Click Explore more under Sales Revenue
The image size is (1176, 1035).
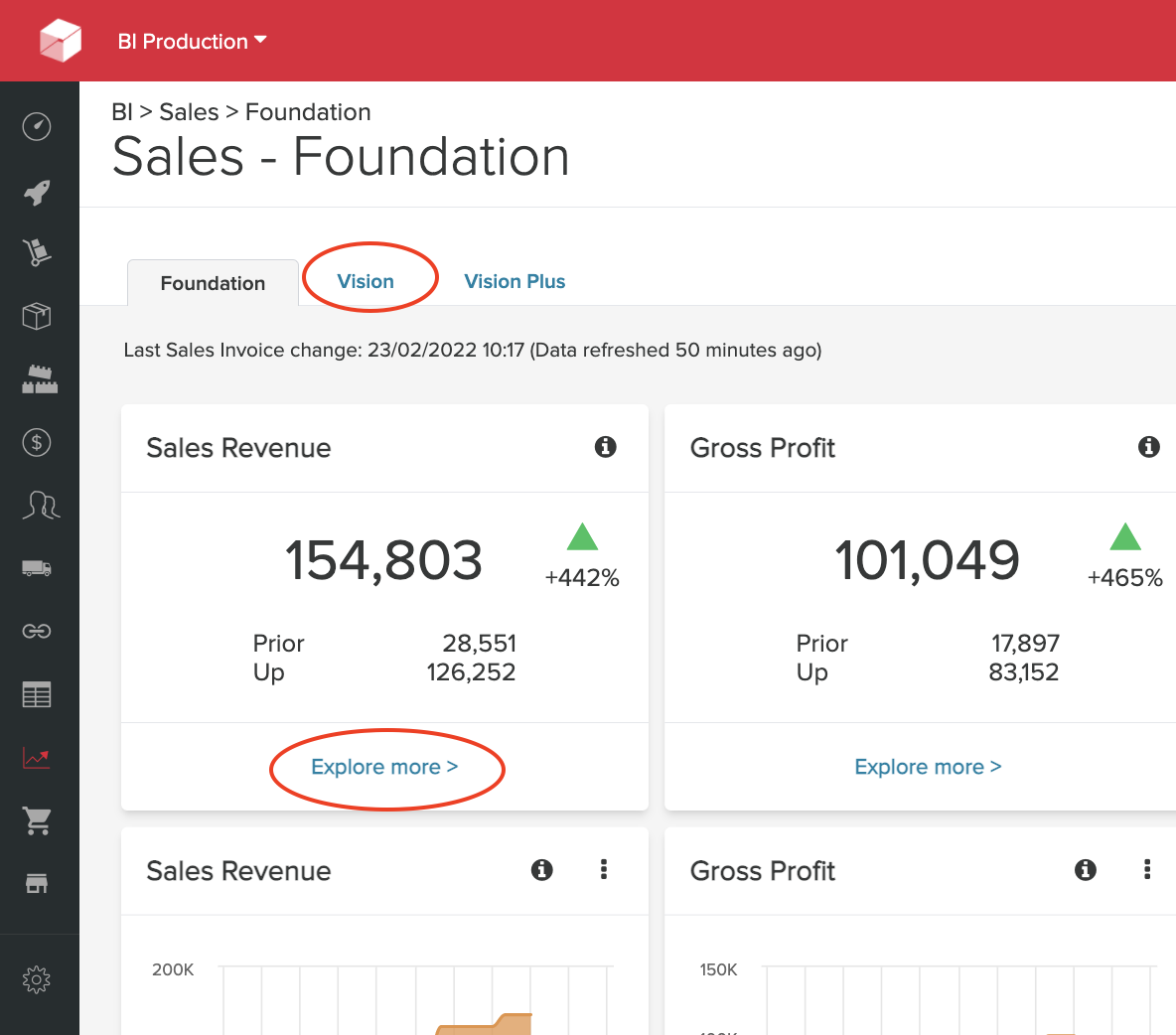(384, 767)
